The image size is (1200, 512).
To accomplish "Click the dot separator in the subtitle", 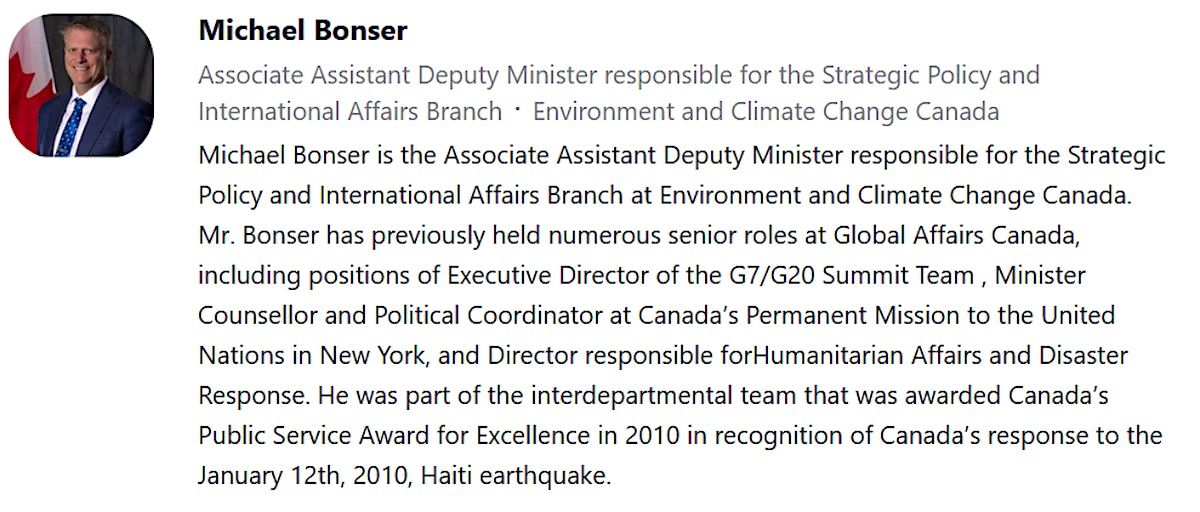I will (x=517, y=111).
